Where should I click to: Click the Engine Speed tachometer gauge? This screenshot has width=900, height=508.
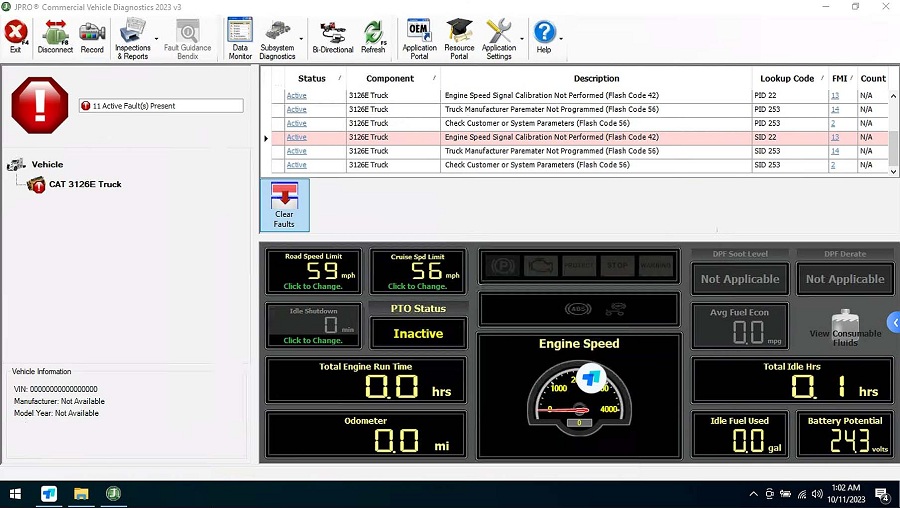click(x=579, y=396)
